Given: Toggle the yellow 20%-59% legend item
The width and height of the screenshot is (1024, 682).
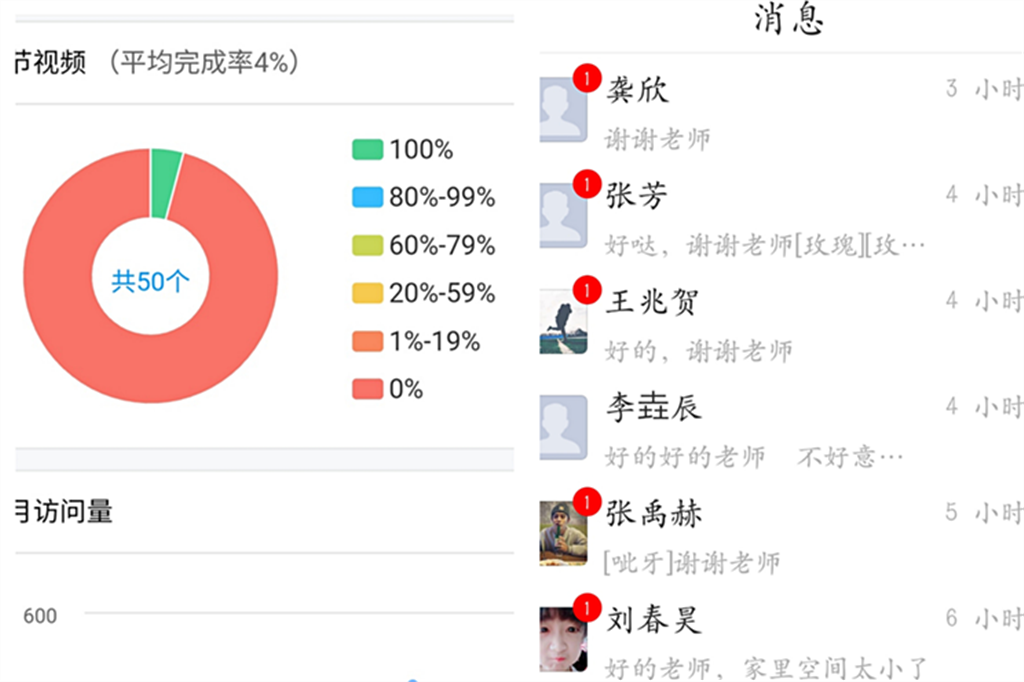Looking at the screenshot, I should click(424, 293).
